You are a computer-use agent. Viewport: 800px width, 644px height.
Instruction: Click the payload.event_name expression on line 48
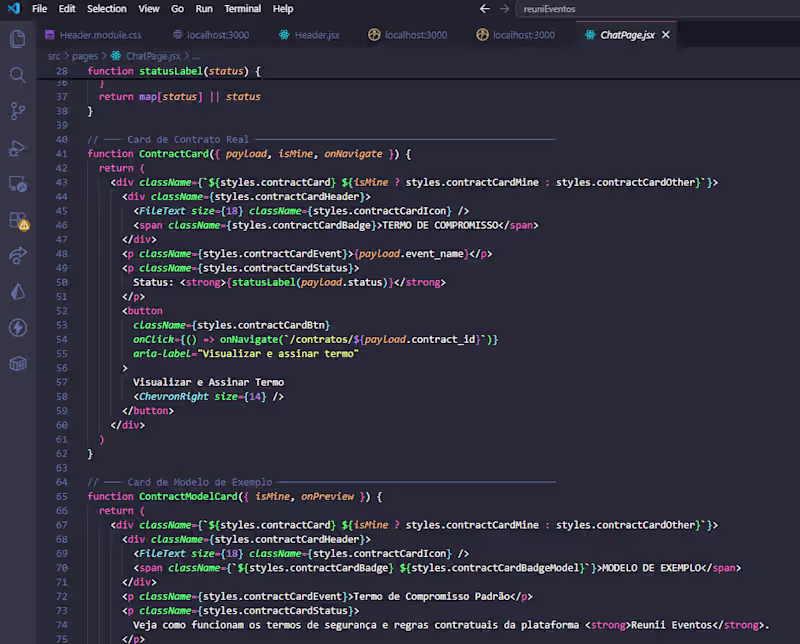411,254
